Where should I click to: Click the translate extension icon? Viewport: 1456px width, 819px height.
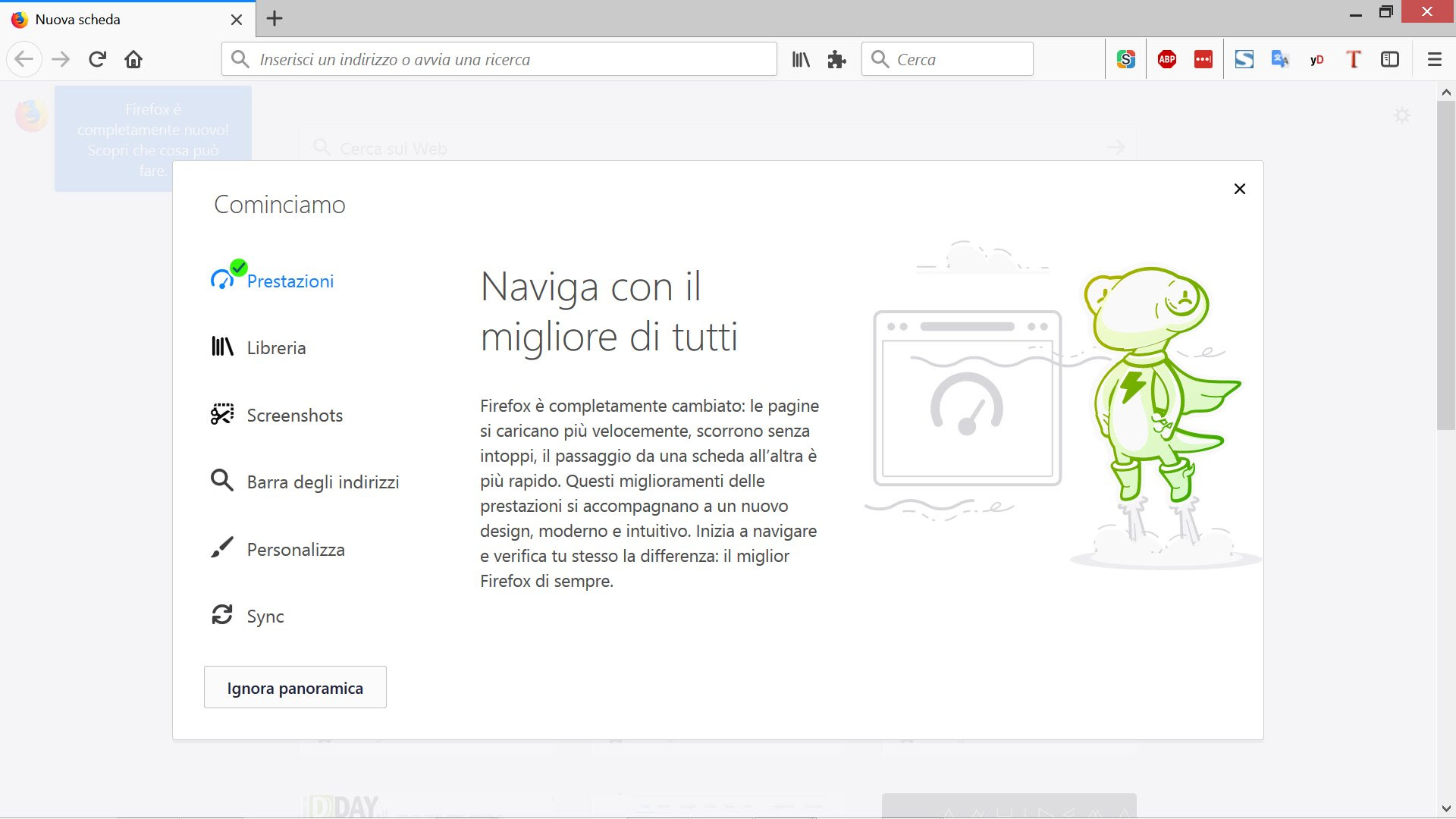pos(1280,59)
